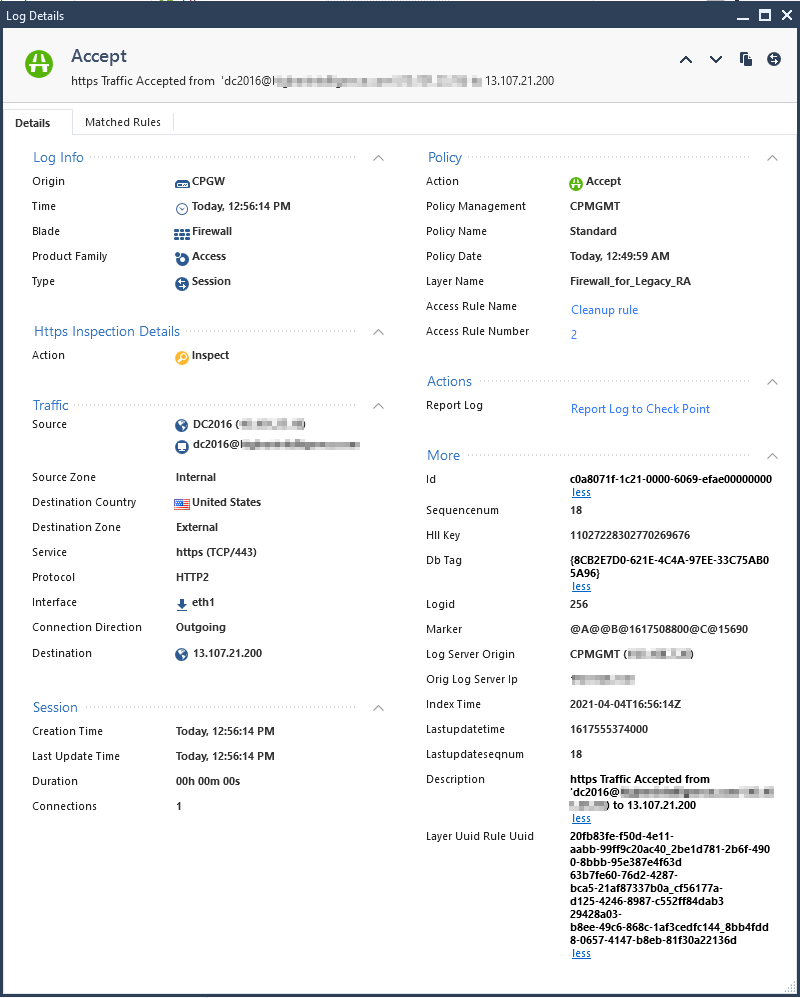Image resolution: width=800 pixels, height=998 pixels.
Task: Click the Firewall blade icon
Action: coord(181,234)
